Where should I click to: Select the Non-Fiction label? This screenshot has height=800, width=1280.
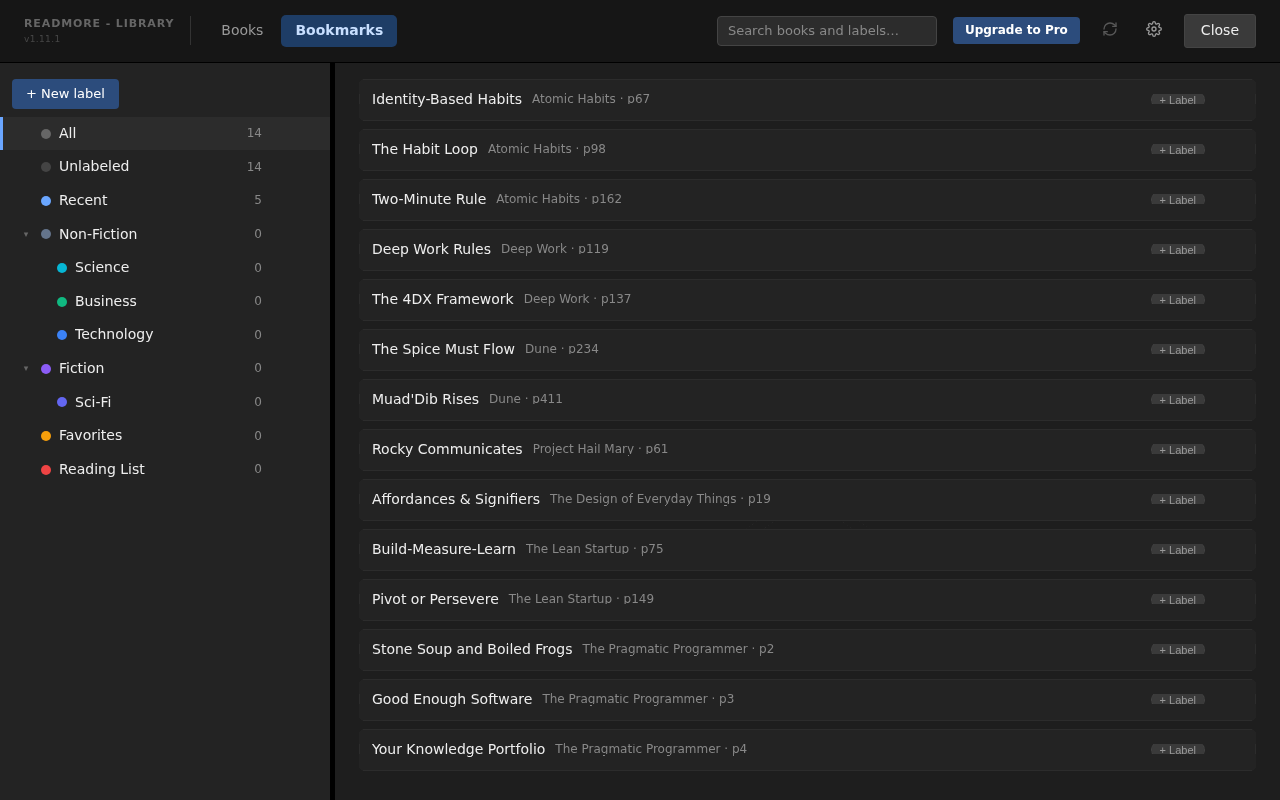(x=165, y=234)
